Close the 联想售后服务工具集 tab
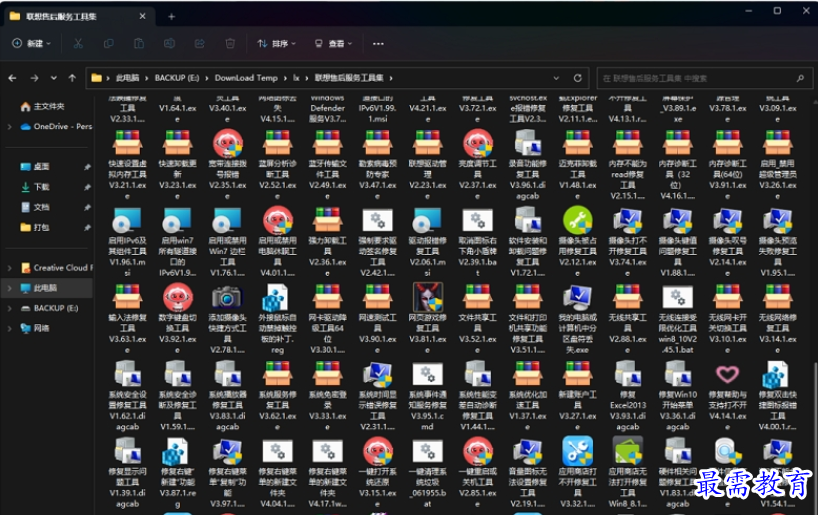The image size is (818, 515). point(142,17)
